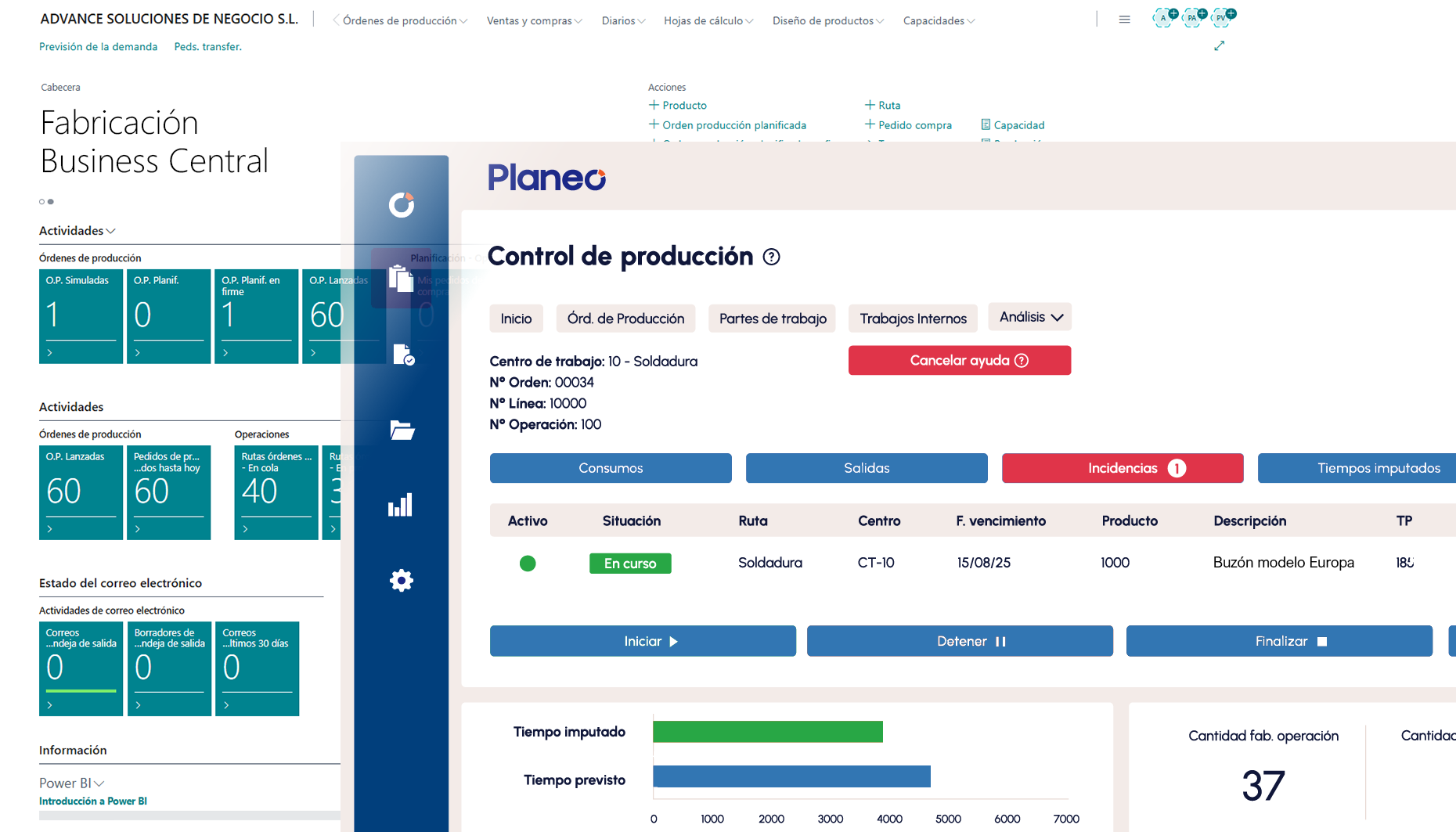Switch to the Inicio tab
Image resolution: width=1456 pixels, height=832 pixels.
pos(516,319)
